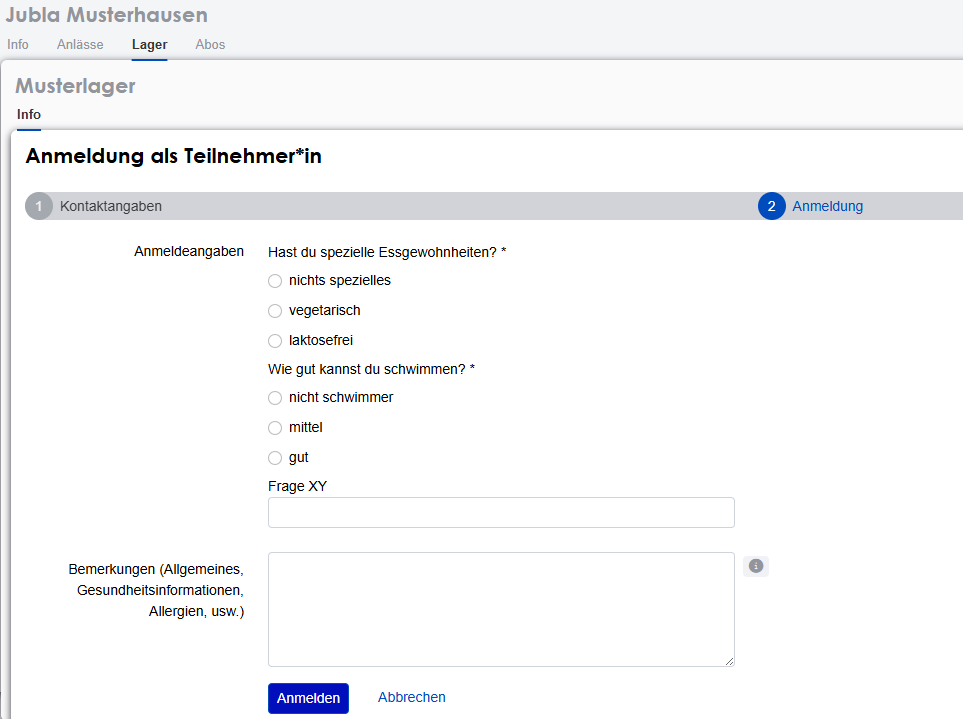Open the Musterlager Info sub-tab

[x=29, y=115]
